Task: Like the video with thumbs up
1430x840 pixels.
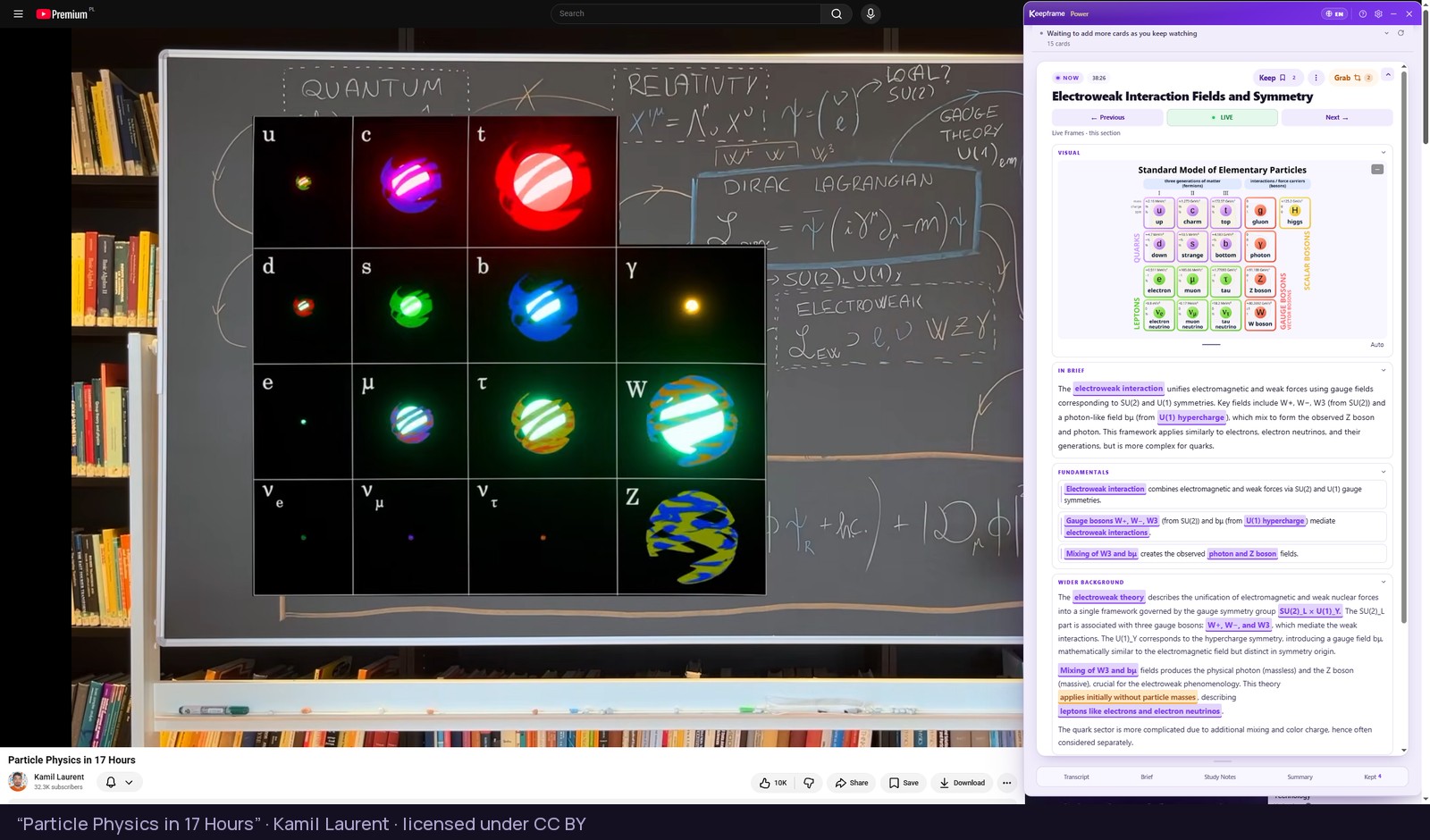Action: tap(772, 783)
